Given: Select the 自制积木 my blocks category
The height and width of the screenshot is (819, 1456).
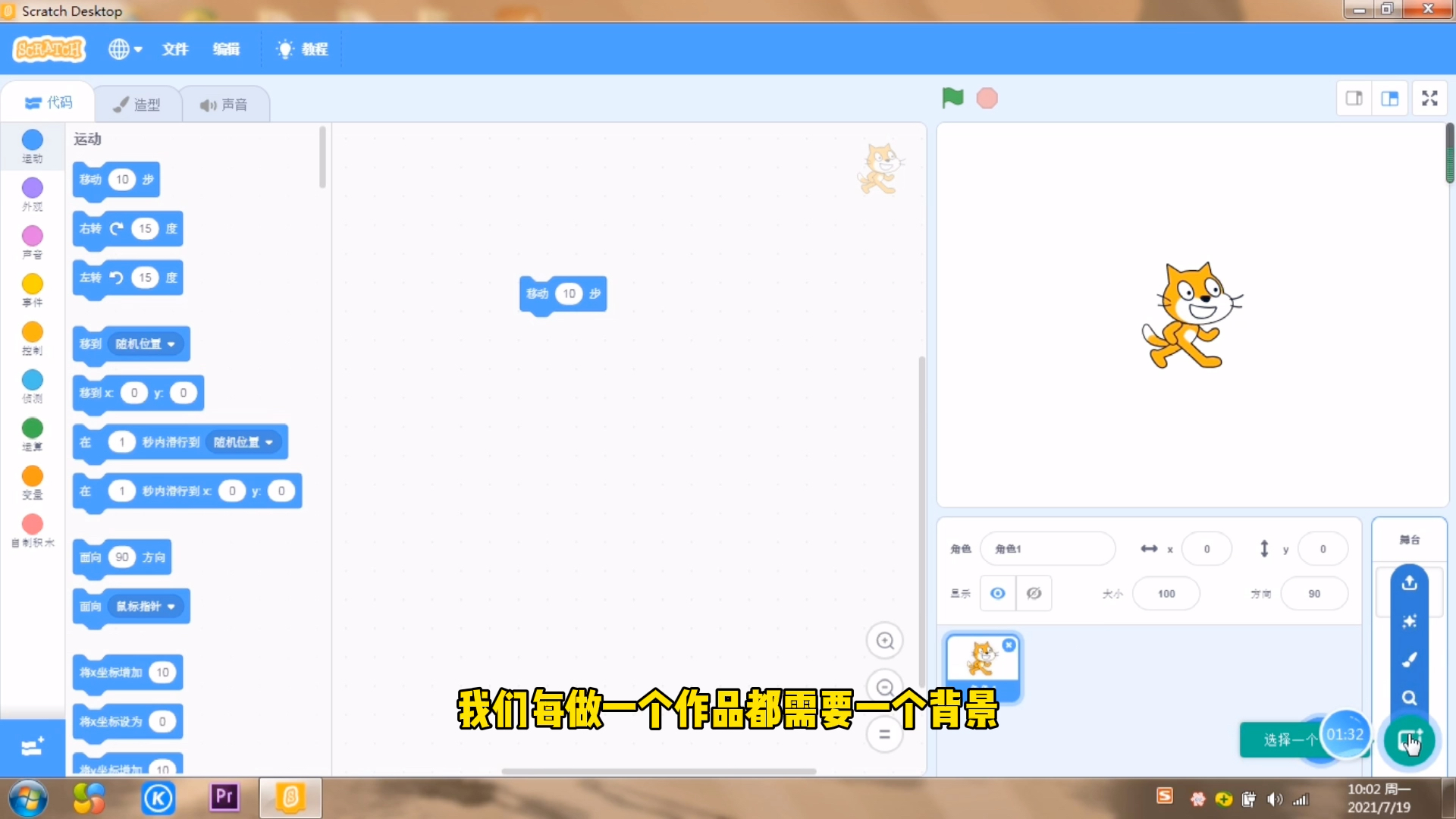Looking at the screenshot, I should tap(32, 530).
